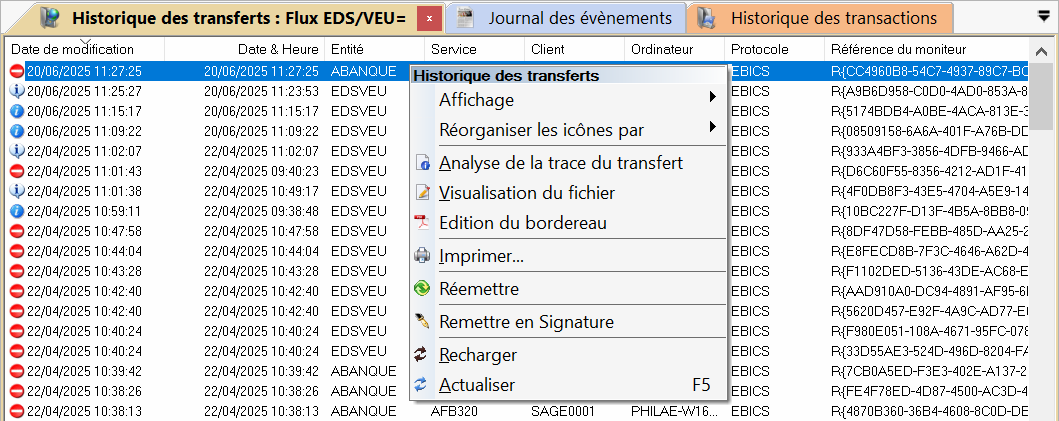This screenshot has width=1059, height=421.
Task: Click the green Réemettre icon
Action: tap(422, 289)
